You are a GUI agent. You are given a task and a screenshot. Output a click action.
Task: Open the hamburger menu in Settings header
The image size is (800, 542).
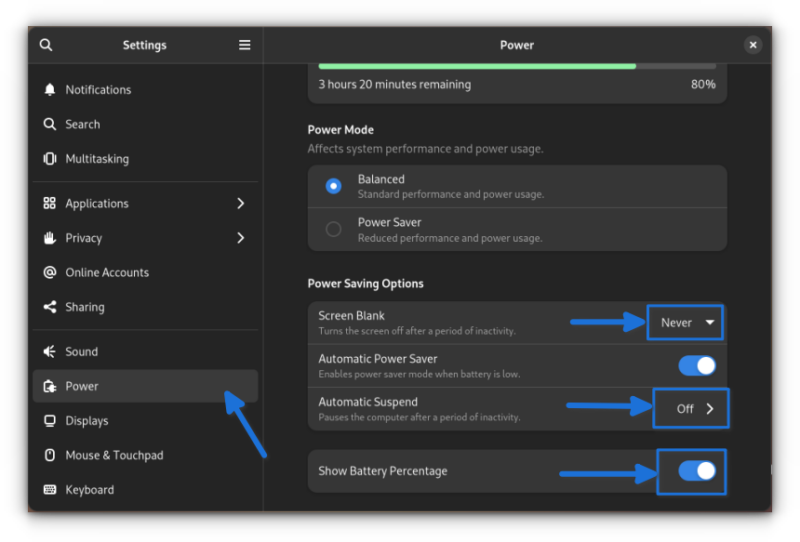point(244,45)
